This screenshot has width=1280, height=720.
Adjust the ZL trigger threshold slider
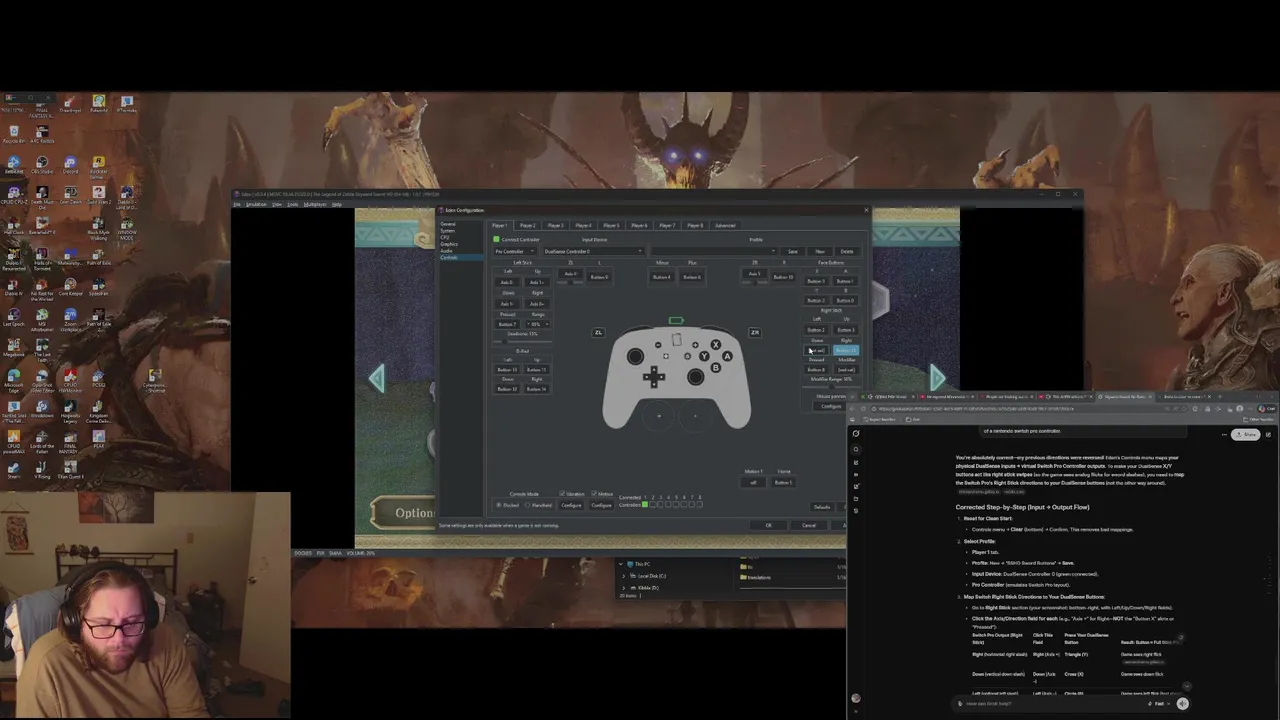[x=570, y=282]
